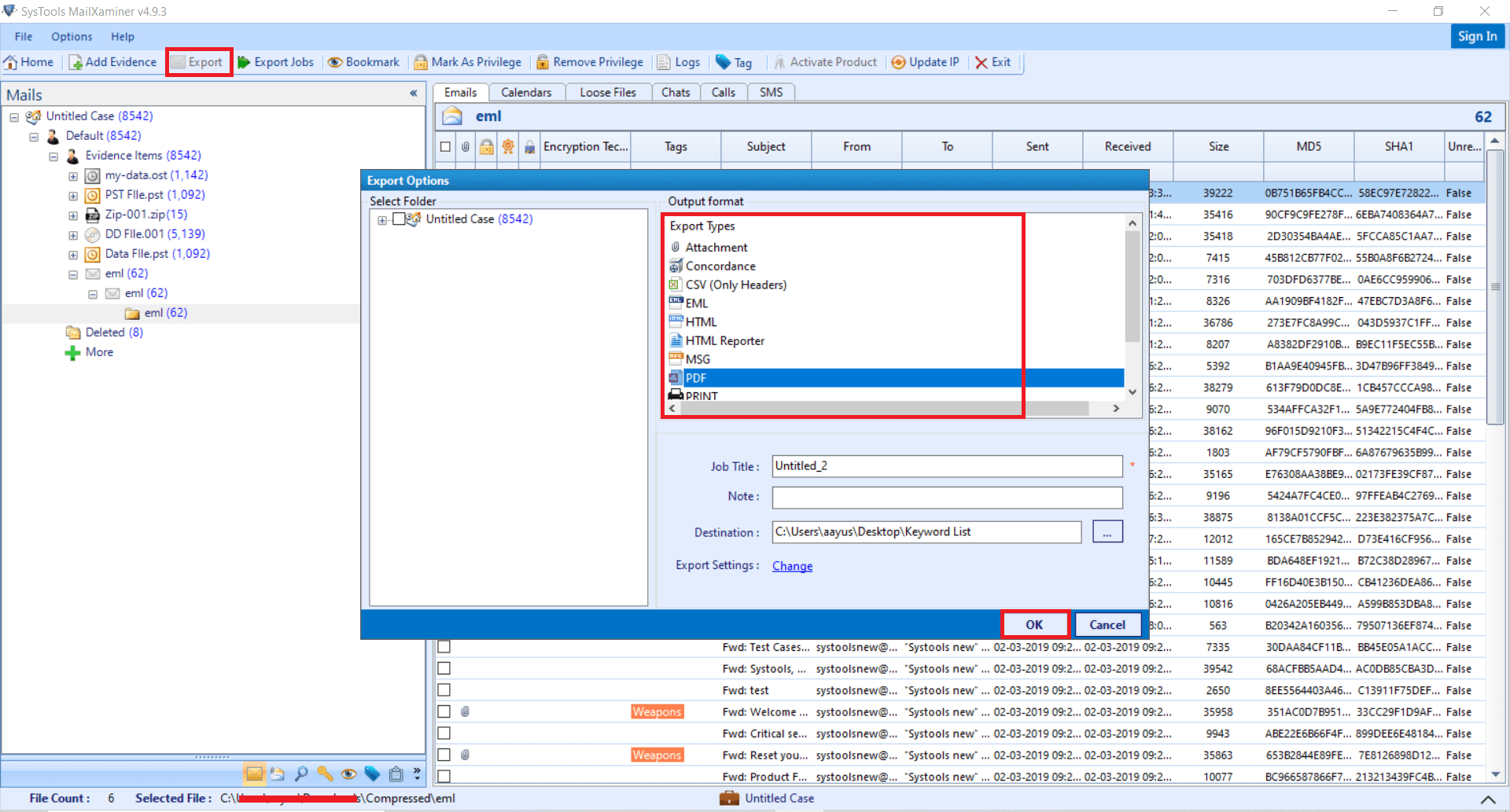Open the Help menu
The width and height of the screenshot is (1510, 812).
pos(122,36)
